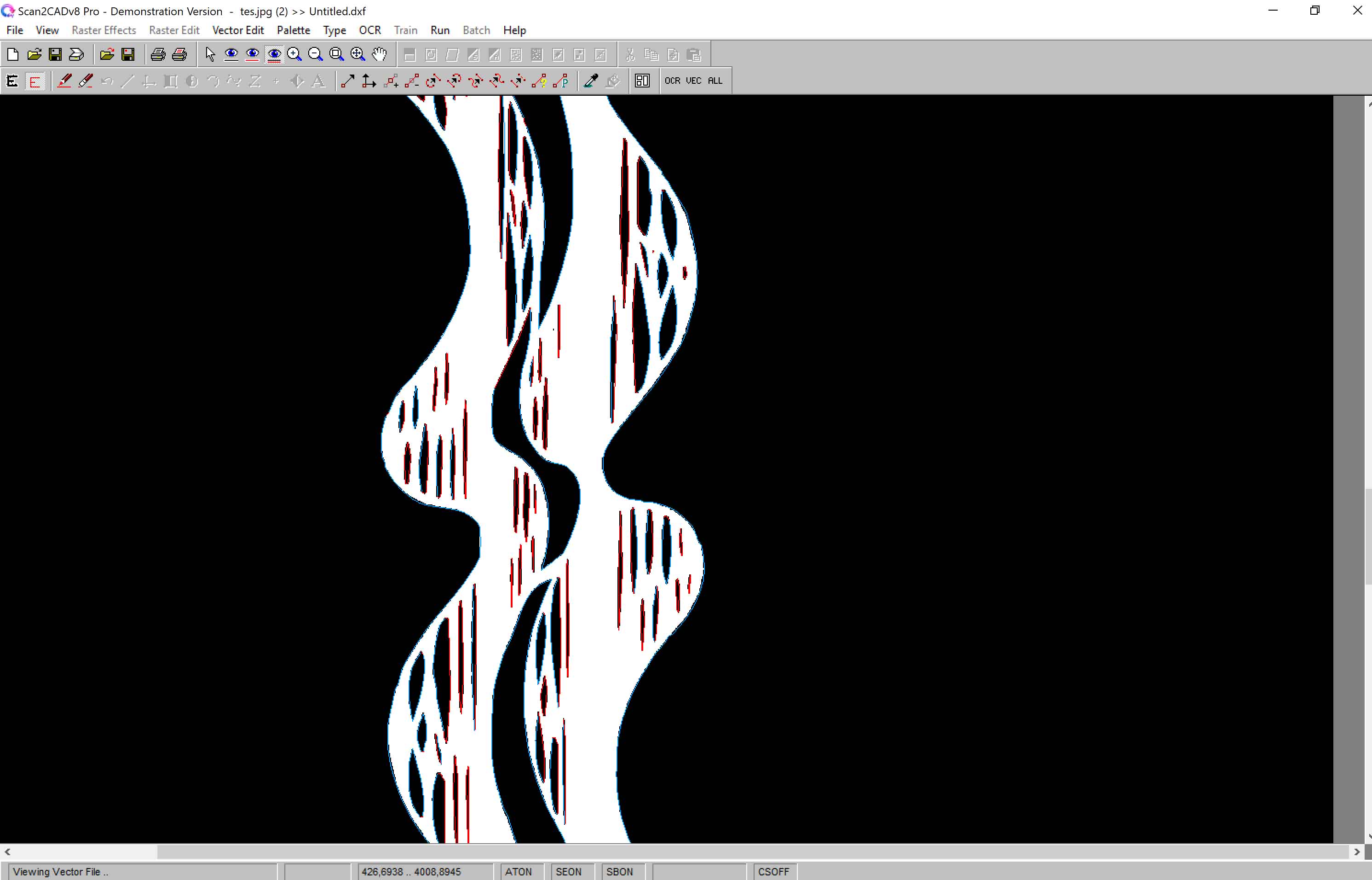Viewport: 1372px width, 880px height.
Task: Open the Run menu
Action: (440, 30)
